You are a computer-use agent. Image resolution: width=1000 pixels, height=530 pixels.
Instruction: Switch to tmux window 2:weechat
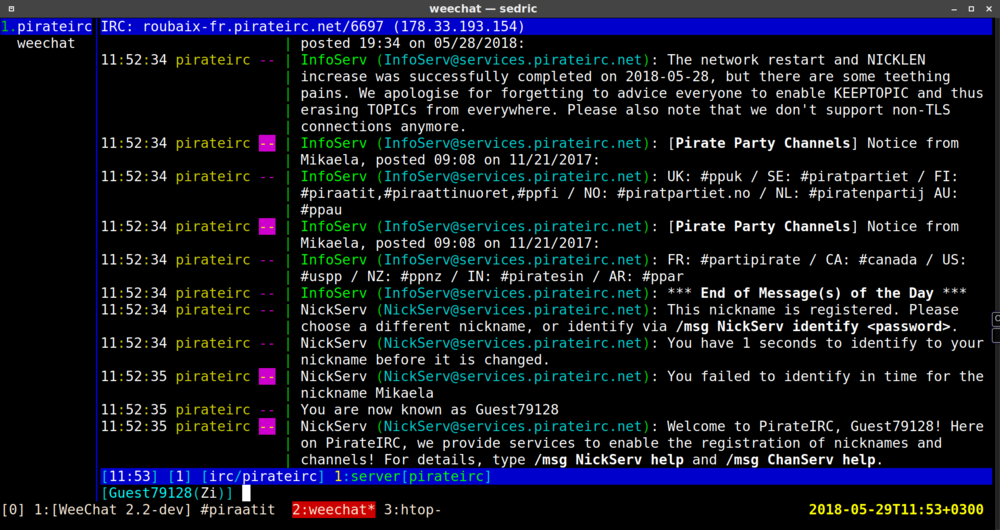pos(333,510)
